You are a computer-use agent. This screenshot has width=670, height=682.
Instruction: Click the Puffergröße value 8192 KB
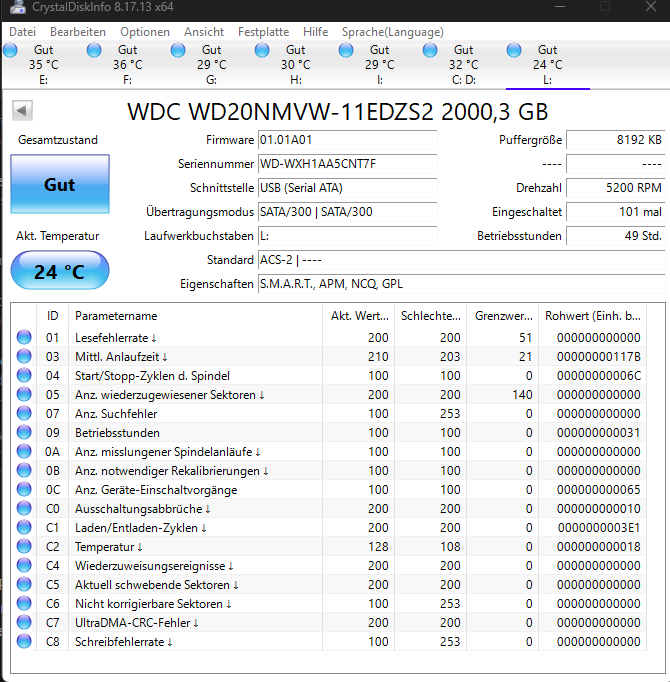[616, 140]
